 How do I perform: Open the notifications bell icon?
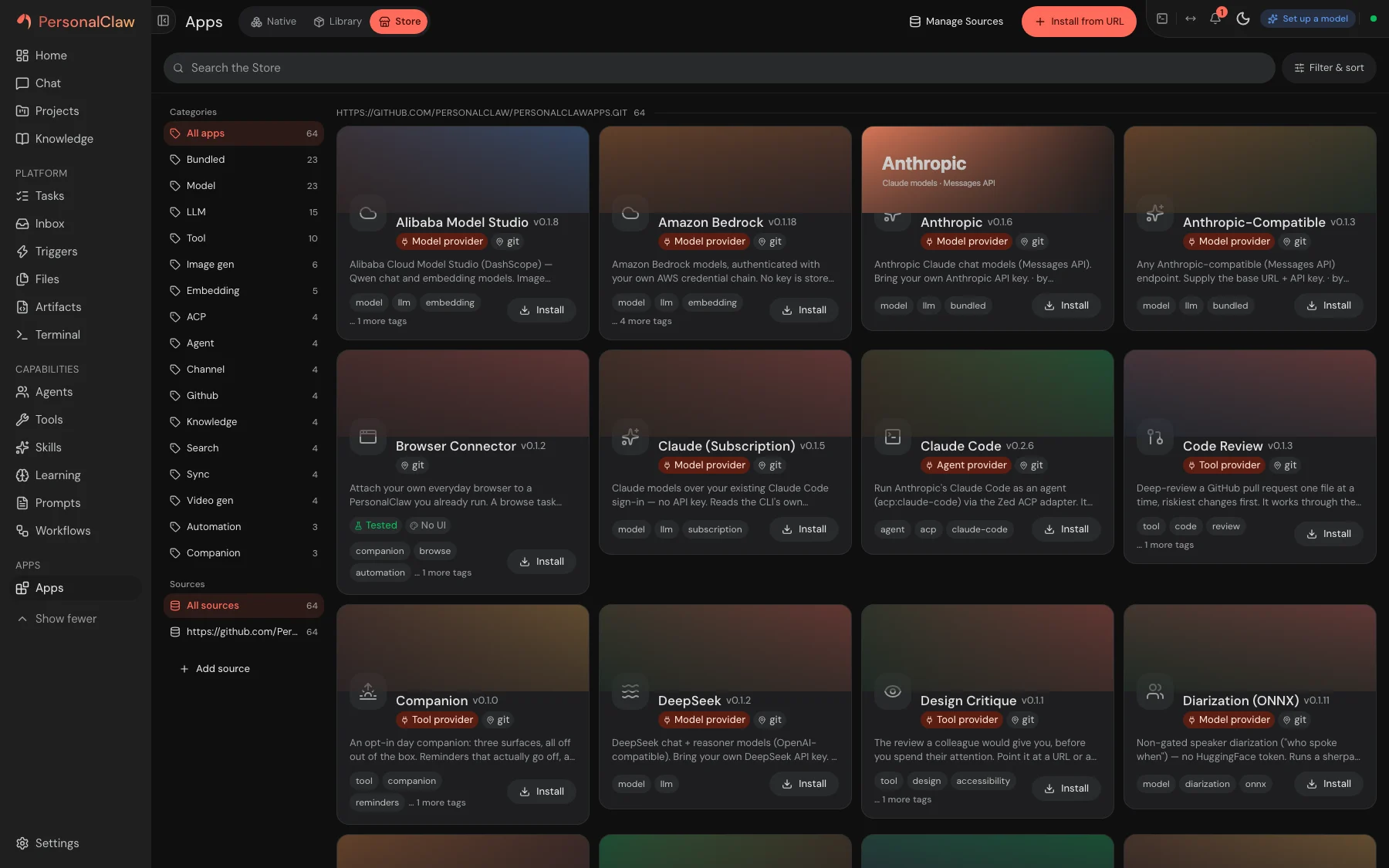(x=1215, y=19)
